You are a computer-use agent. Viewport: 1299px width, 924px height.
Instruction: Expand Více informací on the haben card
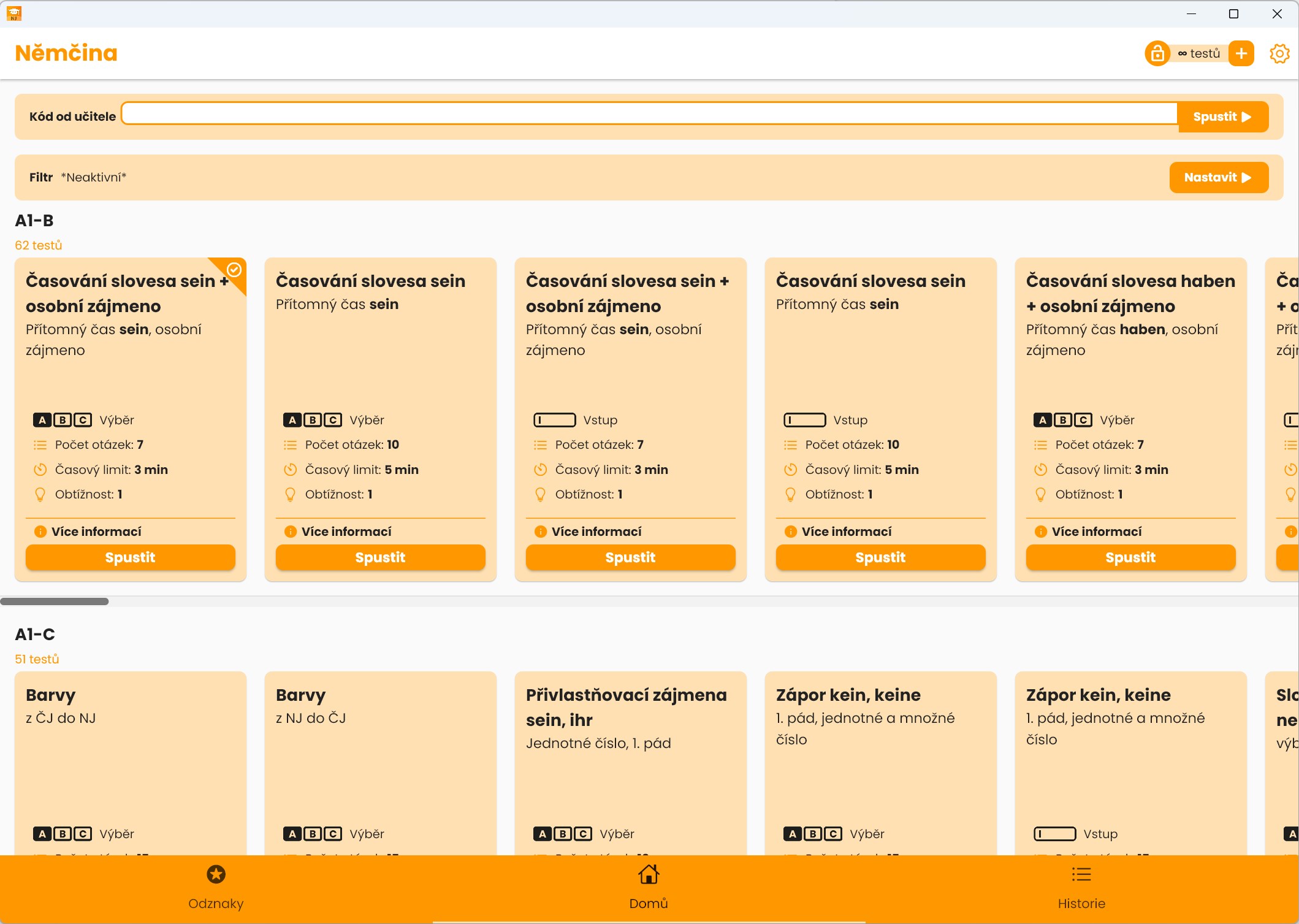pos(1096,532)
